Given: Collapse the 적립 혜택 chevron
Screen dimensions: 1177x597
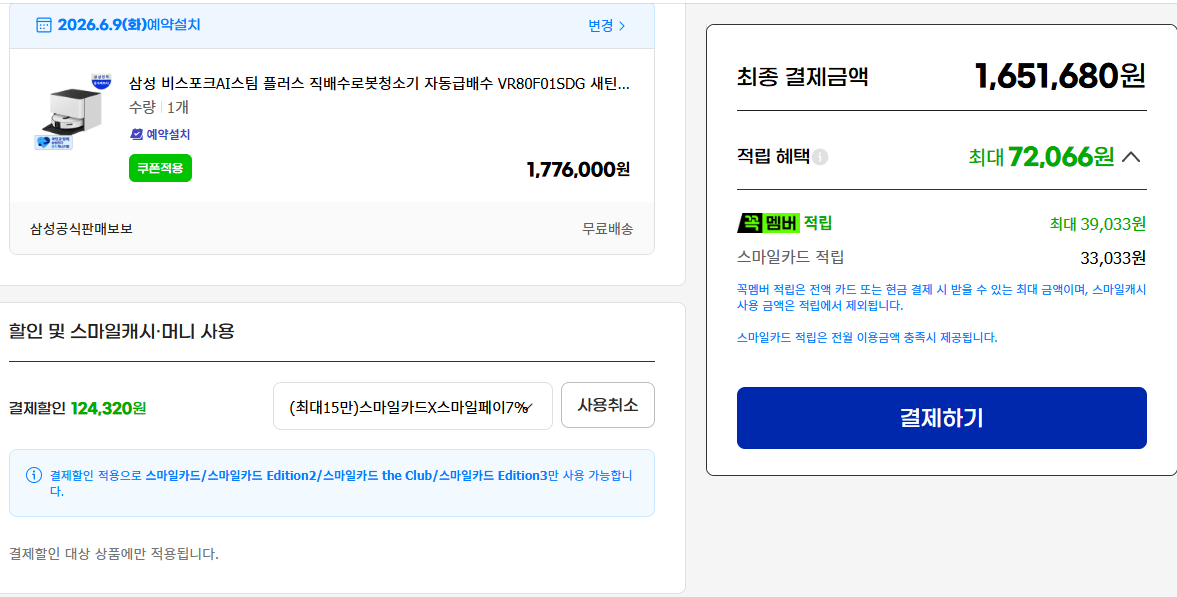Looking at the screenshot, I should 1131,157.
